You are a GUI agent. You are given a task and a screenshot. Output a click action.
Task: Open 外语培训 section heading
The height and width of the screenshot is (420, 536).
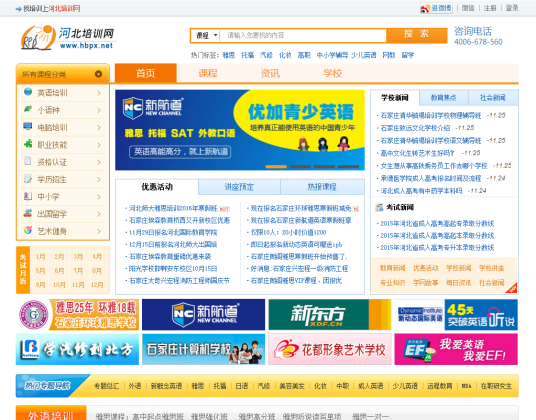[51, 414]
